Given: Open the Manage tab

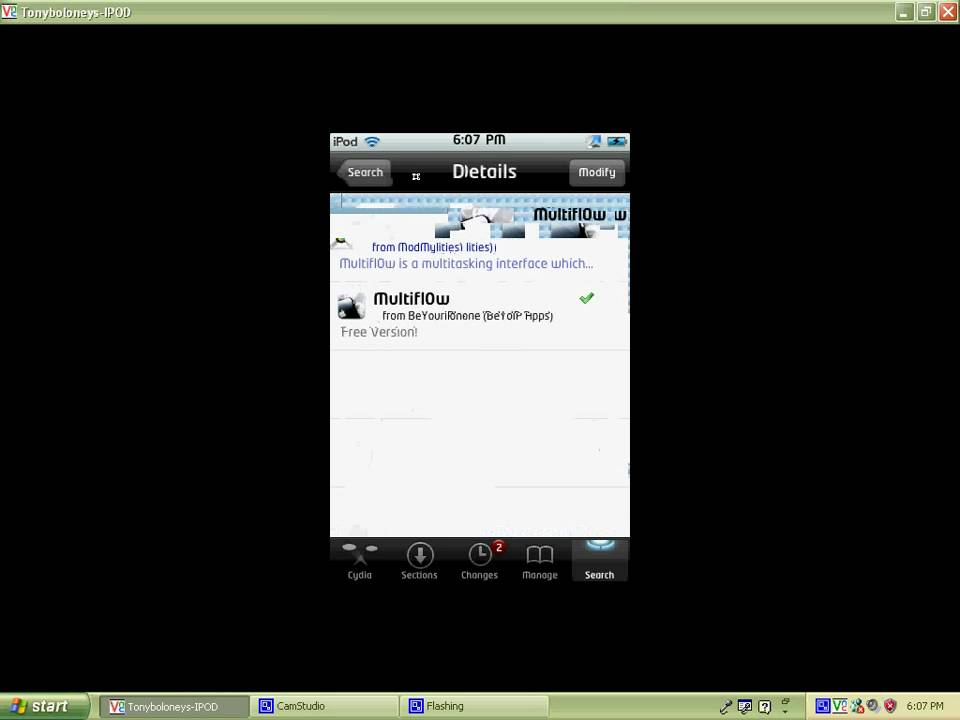Looking at the screenshot, I should [x=539, y=561].
